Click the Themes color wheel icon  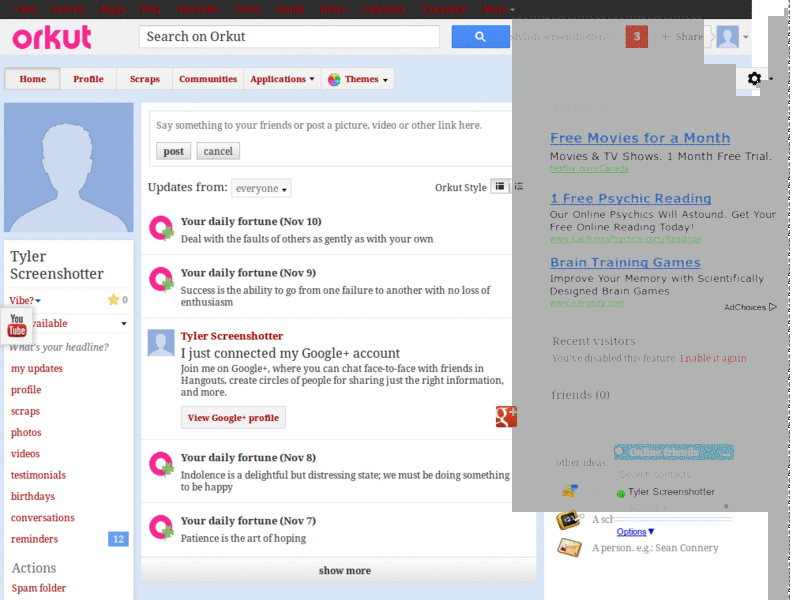tap(334, 79)
